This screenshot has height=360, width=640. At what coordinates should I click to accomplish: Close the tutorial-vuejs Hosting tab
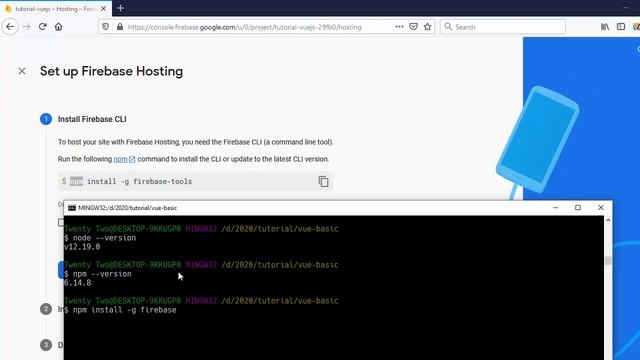103,9
